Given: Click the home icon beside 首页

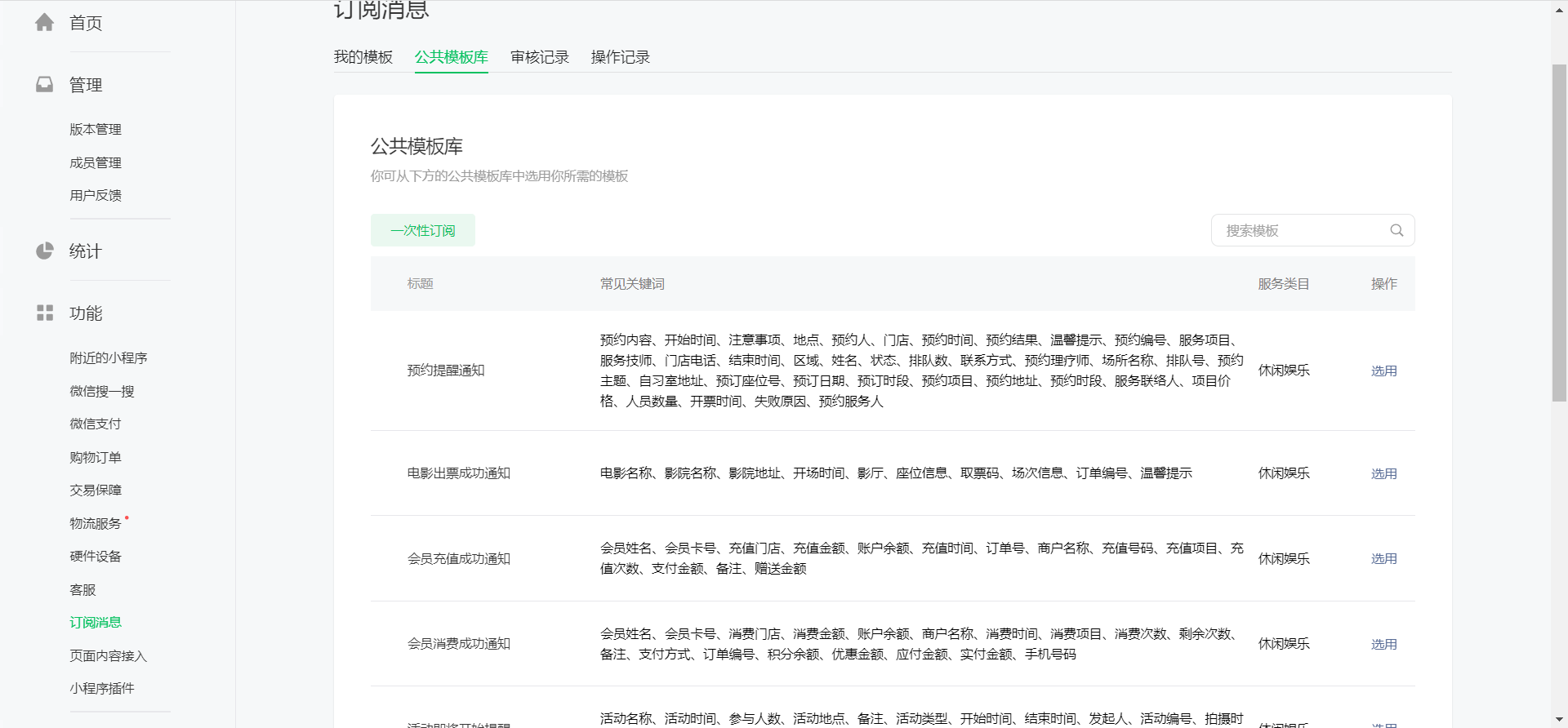Looking at the screenshot, I should tap(45, 23).
